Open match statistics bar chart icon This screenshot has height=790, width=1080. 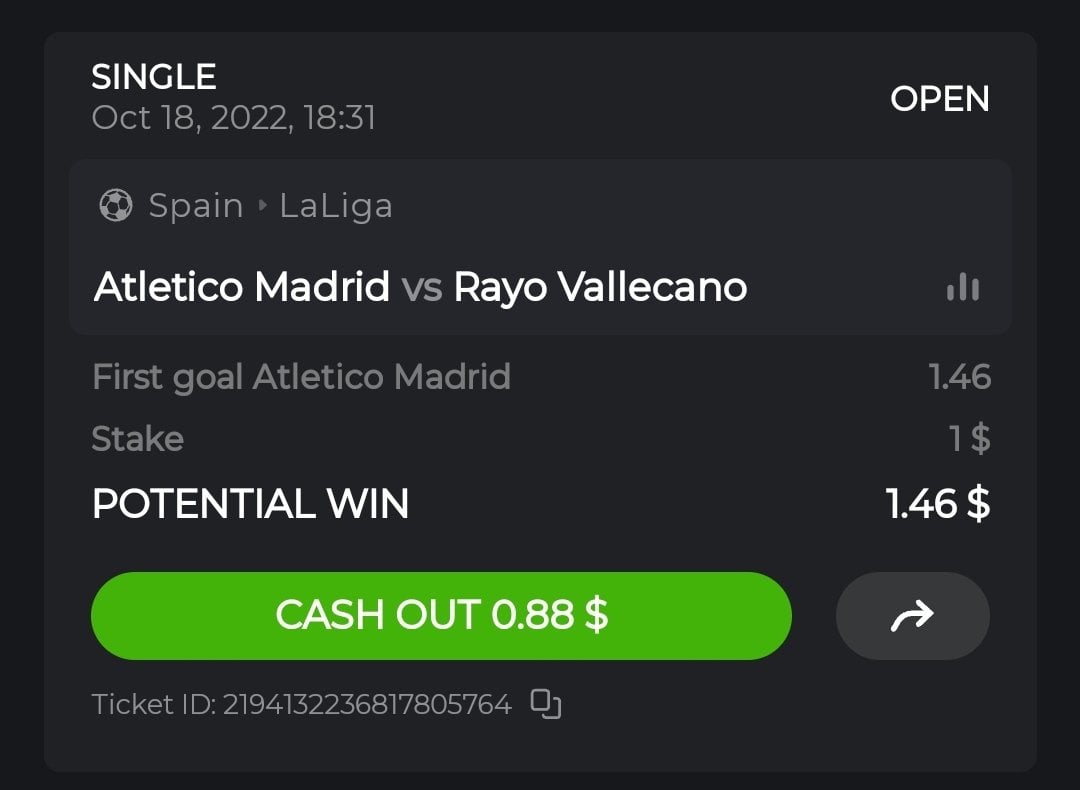point(963,288)
